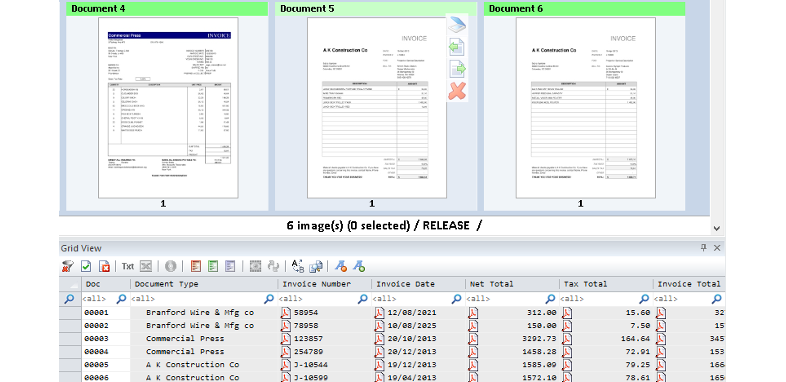Click the PDF icon next to date 19/12/2013

[x=379, y=364]
